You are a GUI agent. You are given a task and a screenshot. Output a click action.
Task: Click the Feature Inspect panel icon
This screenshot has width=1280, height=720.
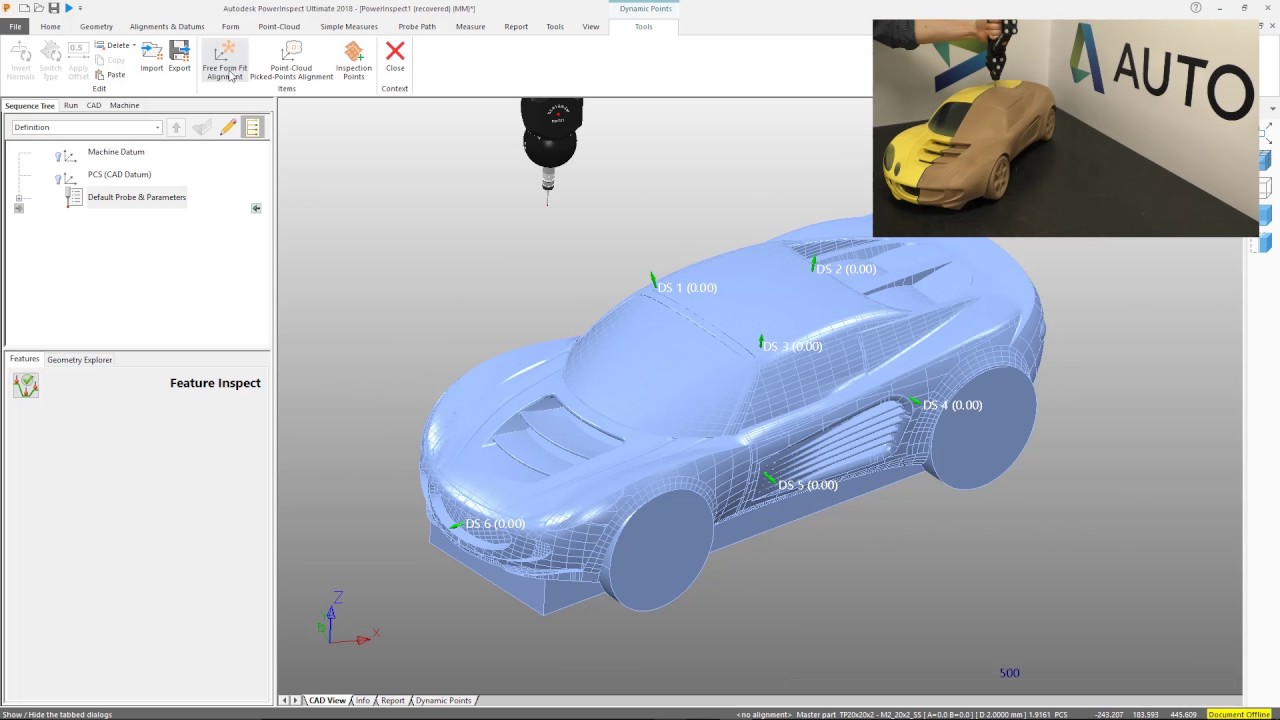point(26,385)
